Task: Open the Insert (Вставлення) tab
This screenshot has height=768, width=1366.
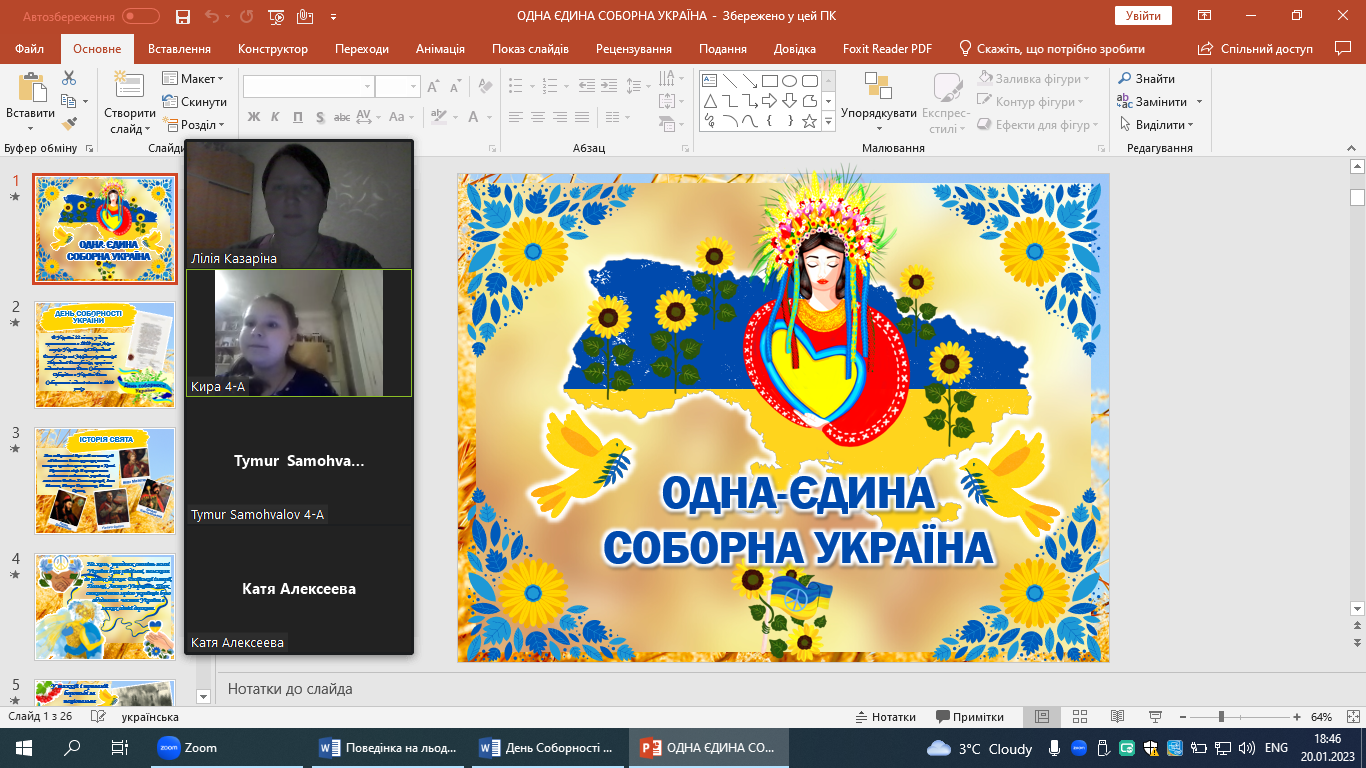Action: click(x=179, y=49)
